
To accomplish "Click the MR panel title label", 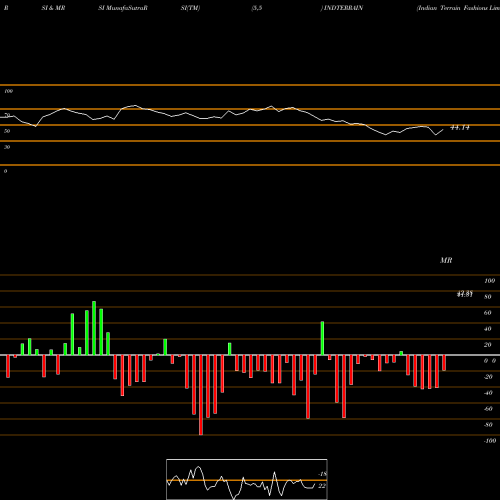I will coord(446,260).
